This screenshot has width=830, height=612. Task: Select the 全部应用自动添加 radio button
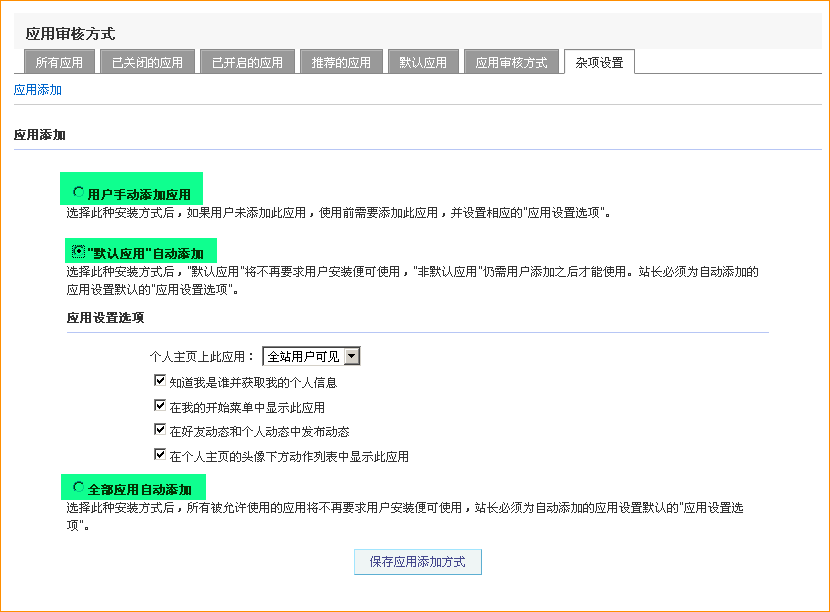[x=79, y=487]
